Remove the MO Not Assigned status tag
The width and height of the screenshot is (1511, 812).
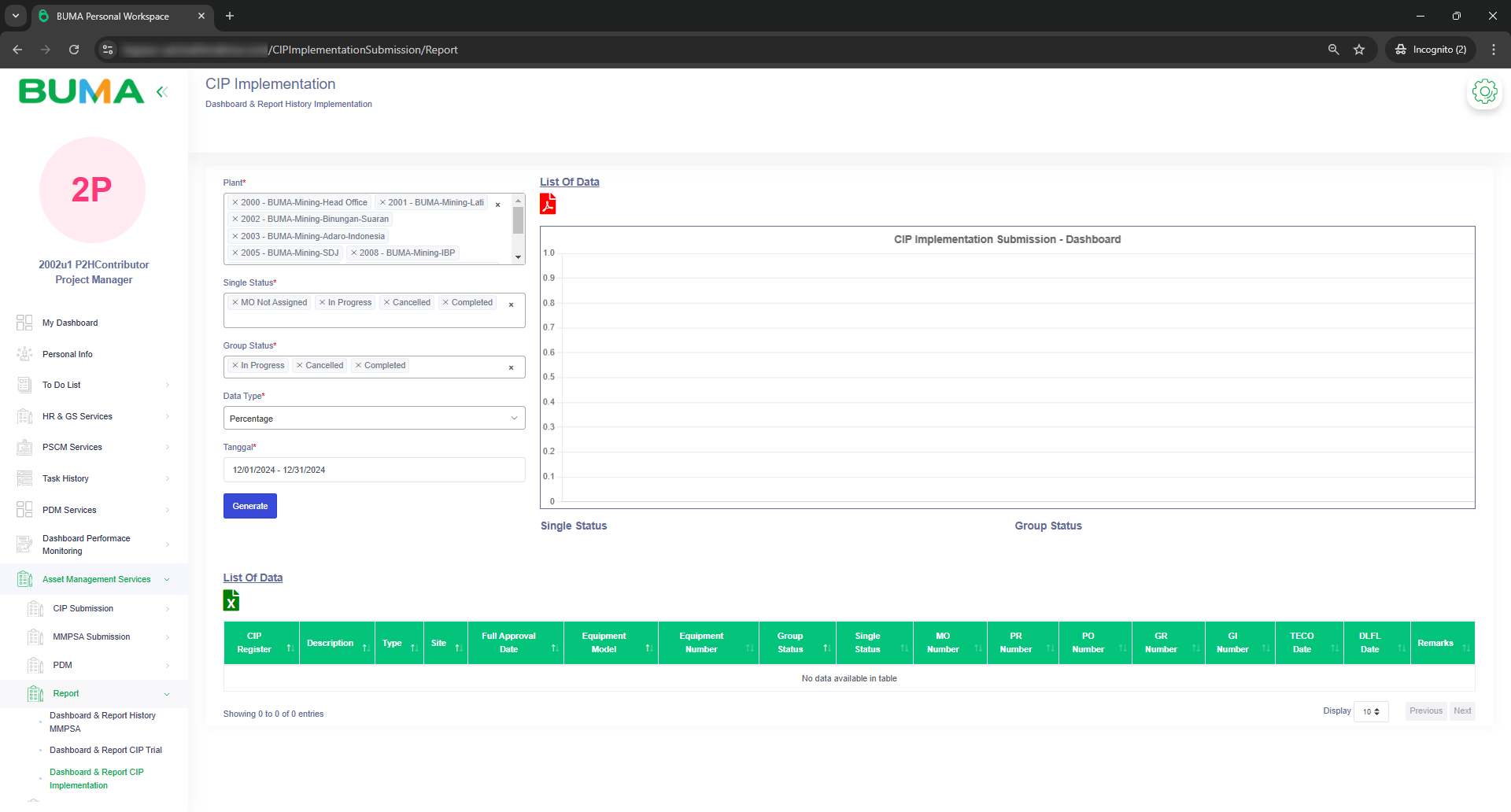click(235, 303)
